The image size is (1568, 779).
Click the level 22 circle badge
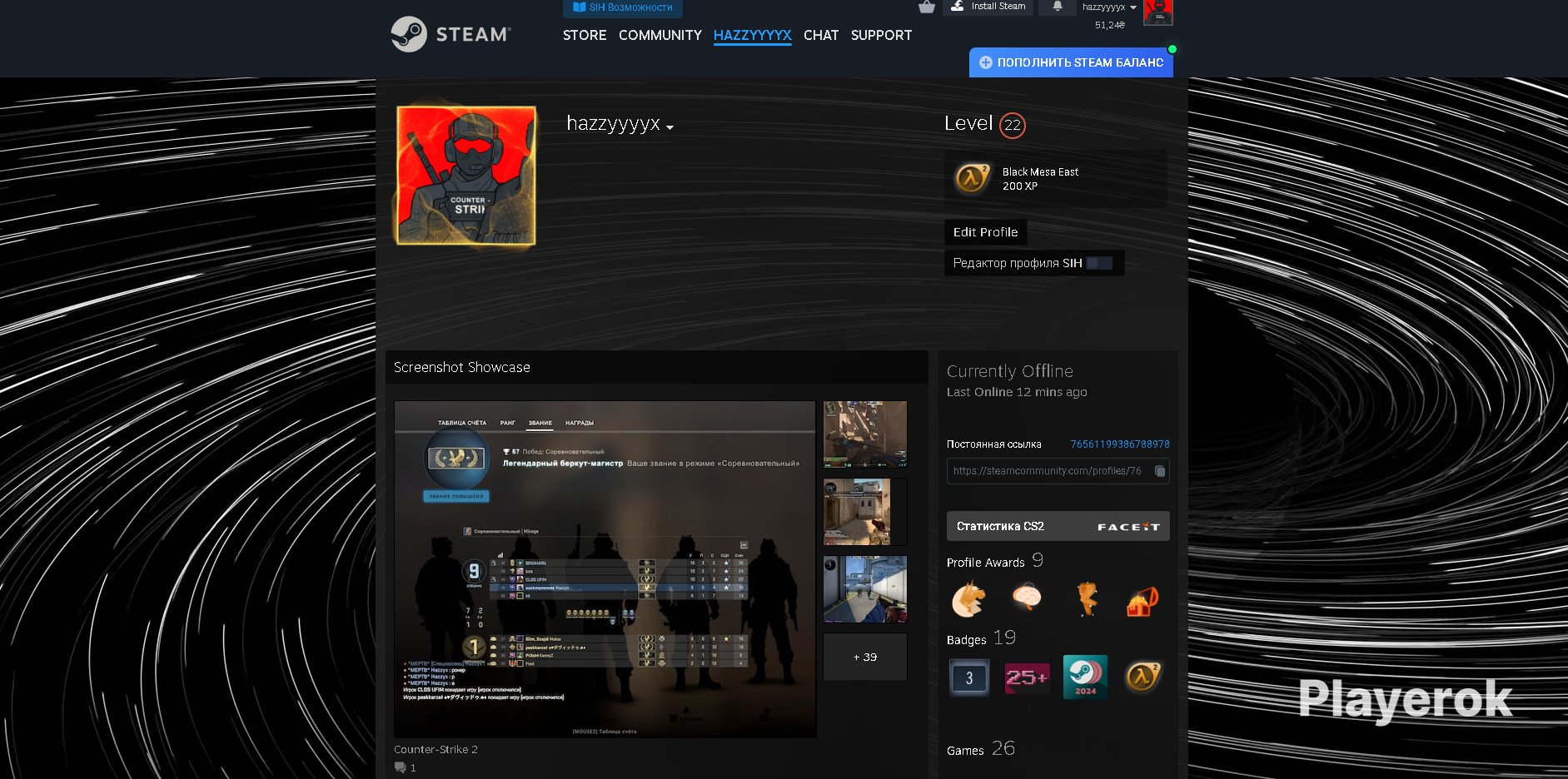[x=1013, y=126]
